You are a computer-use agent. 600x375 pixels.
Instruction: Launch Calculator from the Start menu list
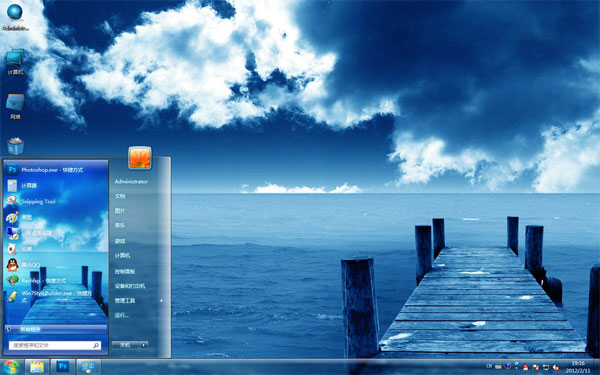click(56, 186)
